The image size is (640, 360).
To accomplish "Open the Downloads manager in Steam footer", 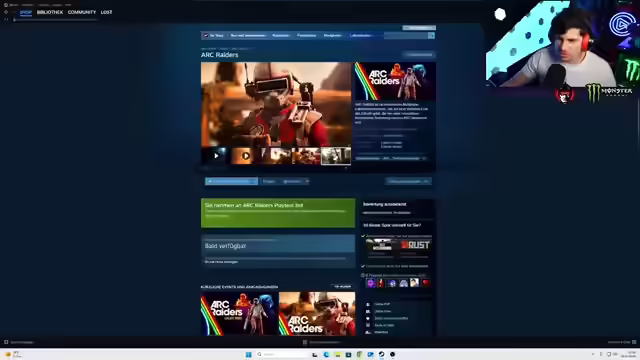I will (x=322, y=342).
